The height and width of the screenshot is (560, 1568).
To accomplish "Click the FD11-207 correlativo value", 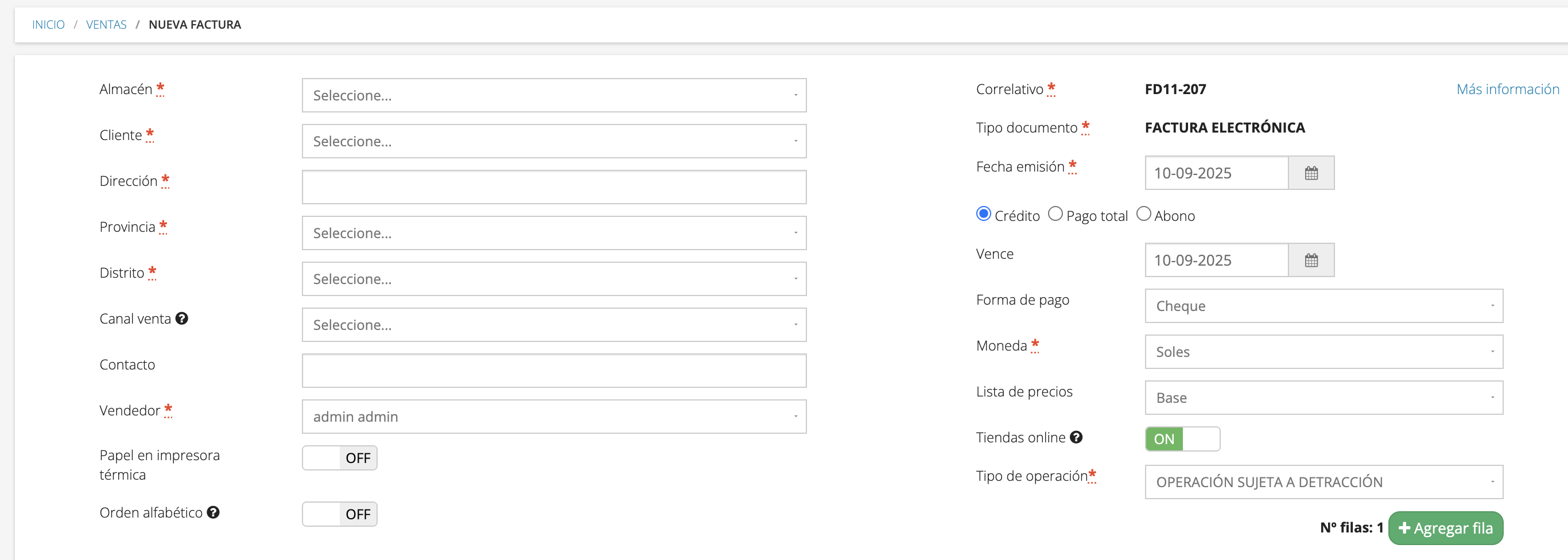I will (x=1175, y=89).
